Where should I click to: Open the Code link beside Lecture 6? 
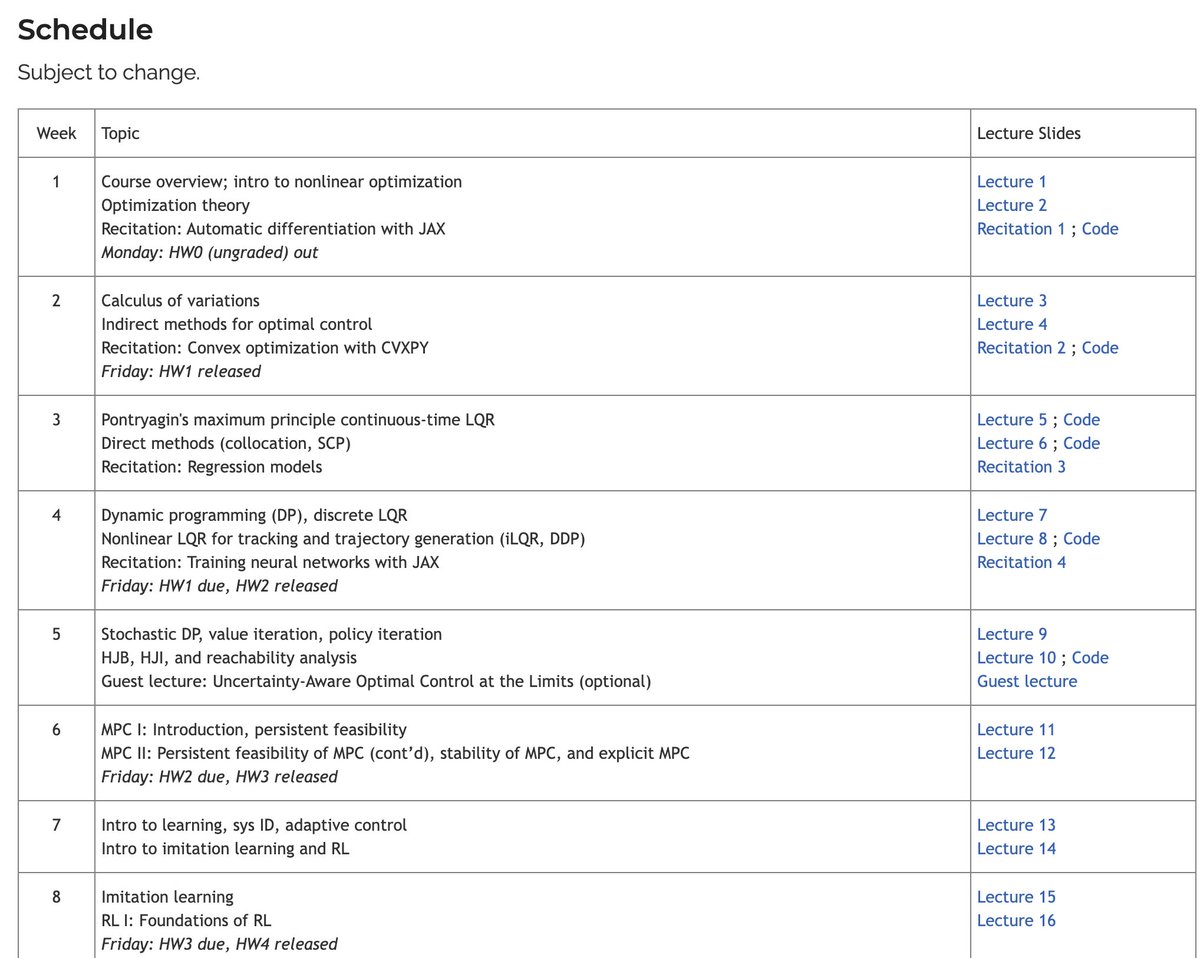point(1081,443)
